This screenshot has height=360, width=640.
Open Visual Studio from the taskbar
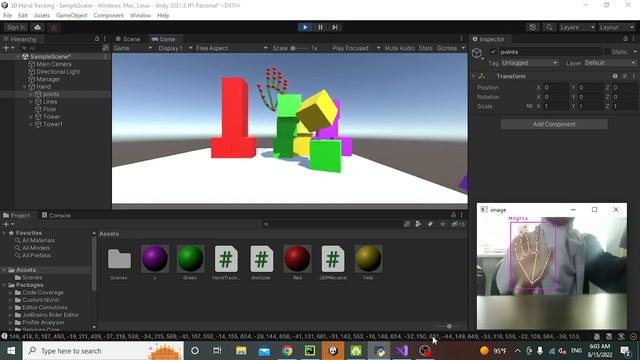[x=402, y=351]
